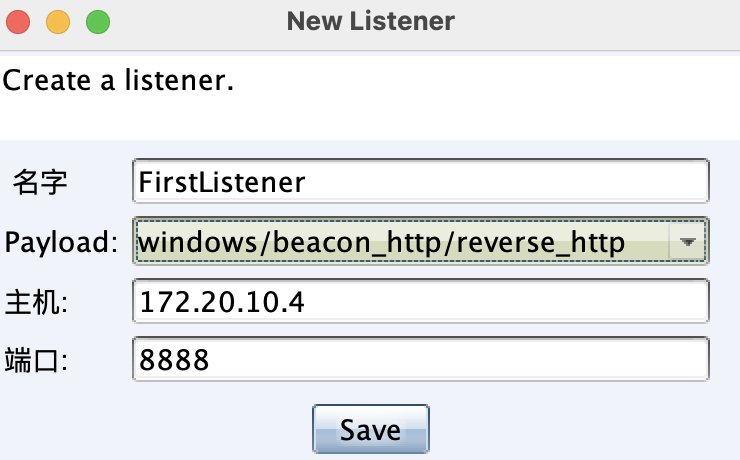This screenshot has width=740, height=460.
Task: Select the windows/beacon_http/reverse_http payload text
Action: (381, 241)
